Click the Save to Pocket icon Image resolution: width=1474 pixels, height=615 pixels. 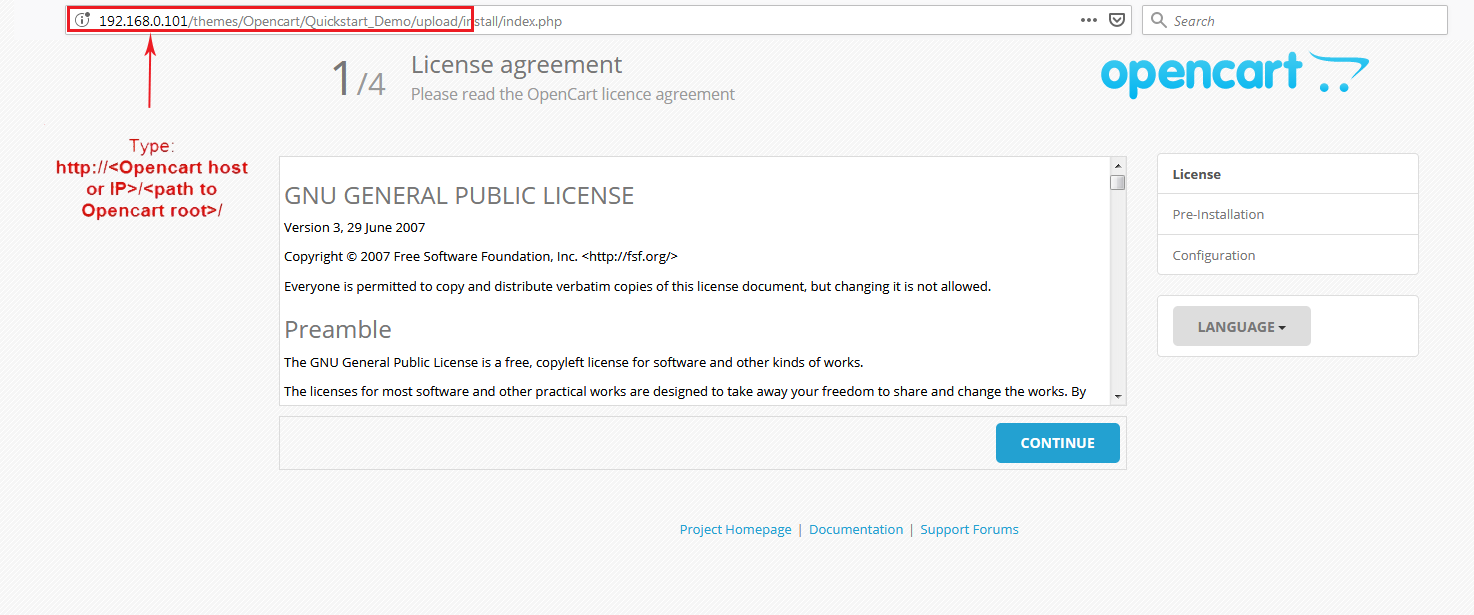pyautogui.click(x=1117, y=20)
